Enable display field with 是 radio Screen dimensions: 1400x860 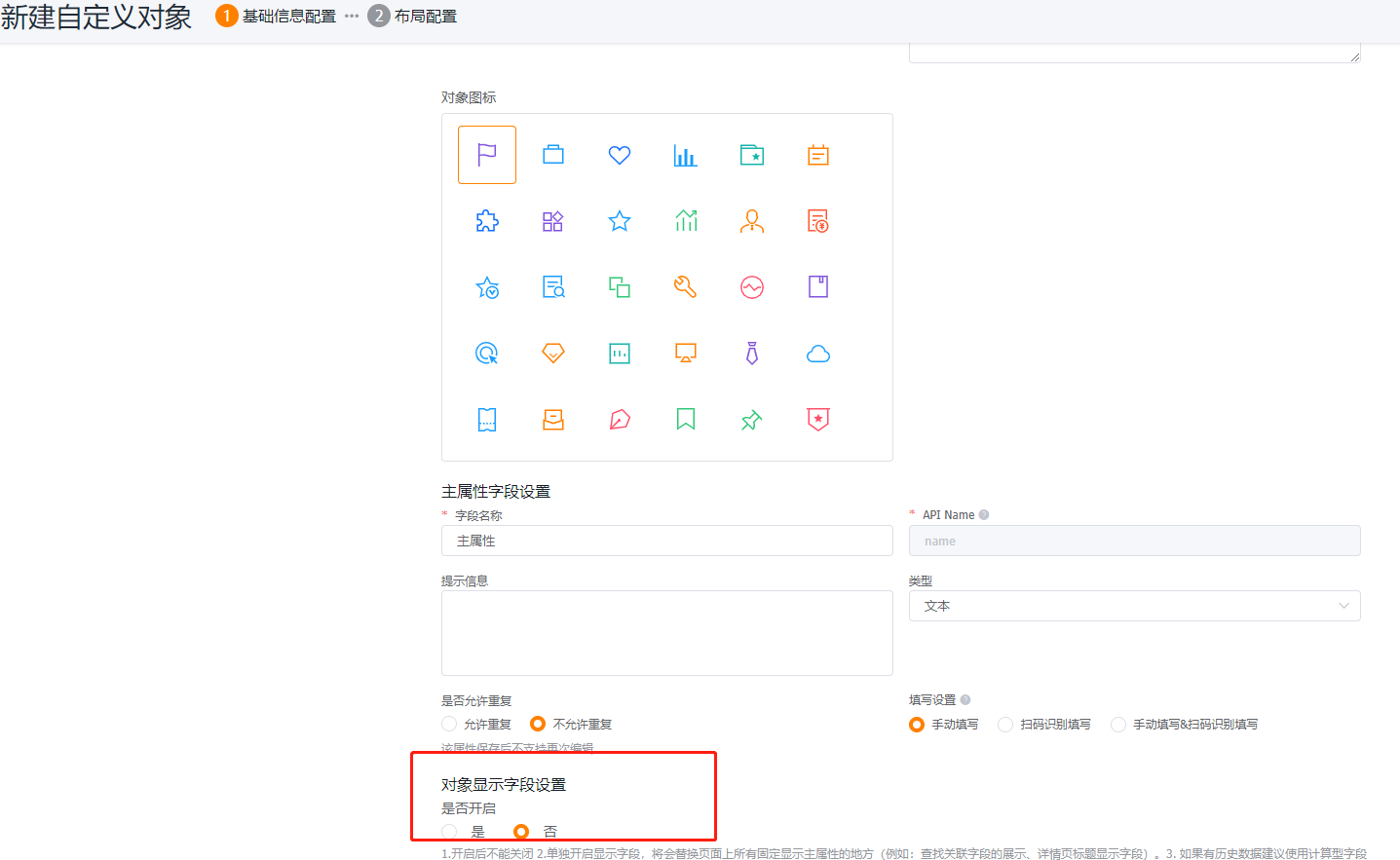pyautogui.click(x=449, y=832)
